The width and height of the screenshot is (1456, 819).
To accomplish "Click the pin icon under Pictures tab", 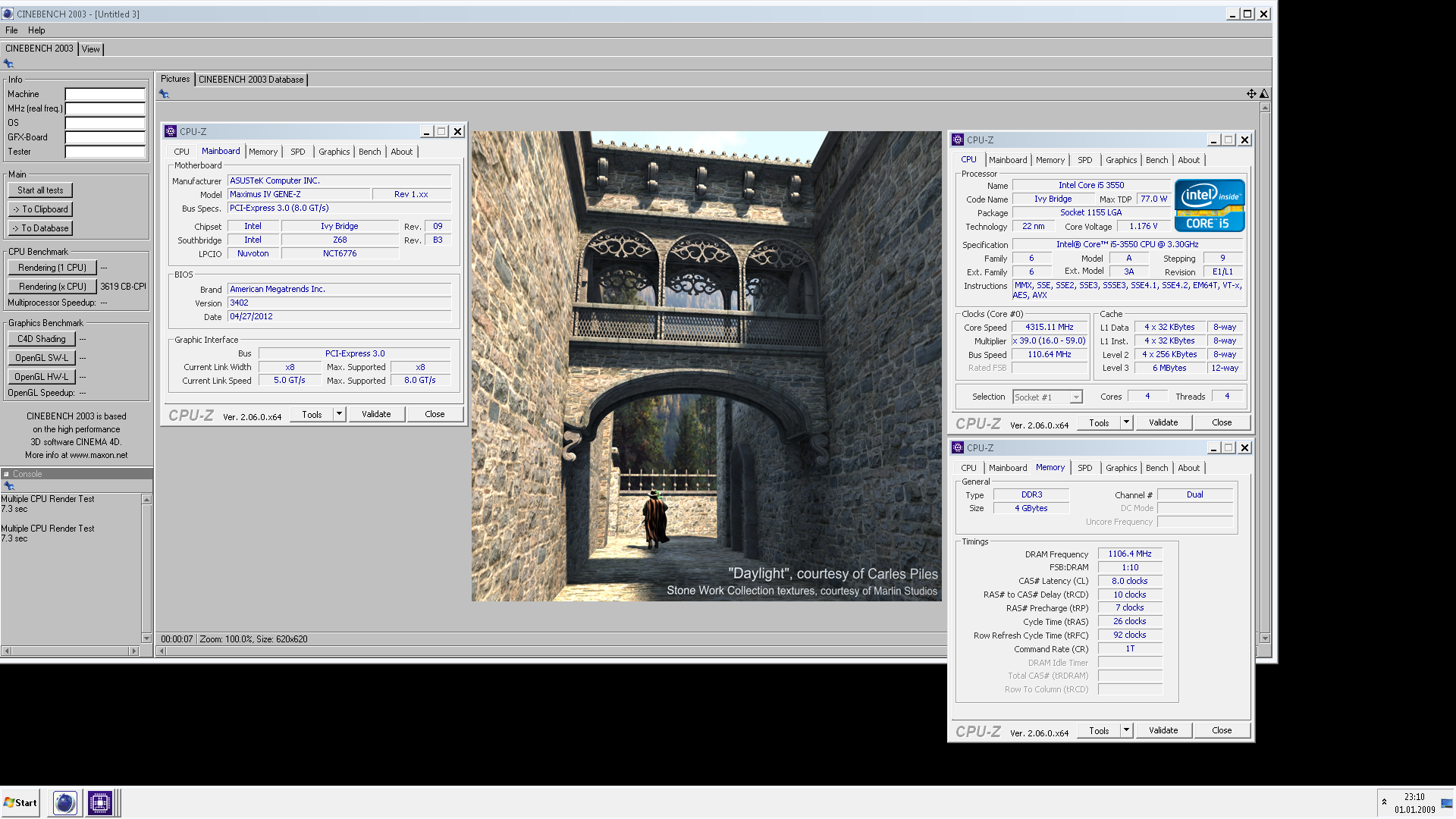I will tap(164, 94).
